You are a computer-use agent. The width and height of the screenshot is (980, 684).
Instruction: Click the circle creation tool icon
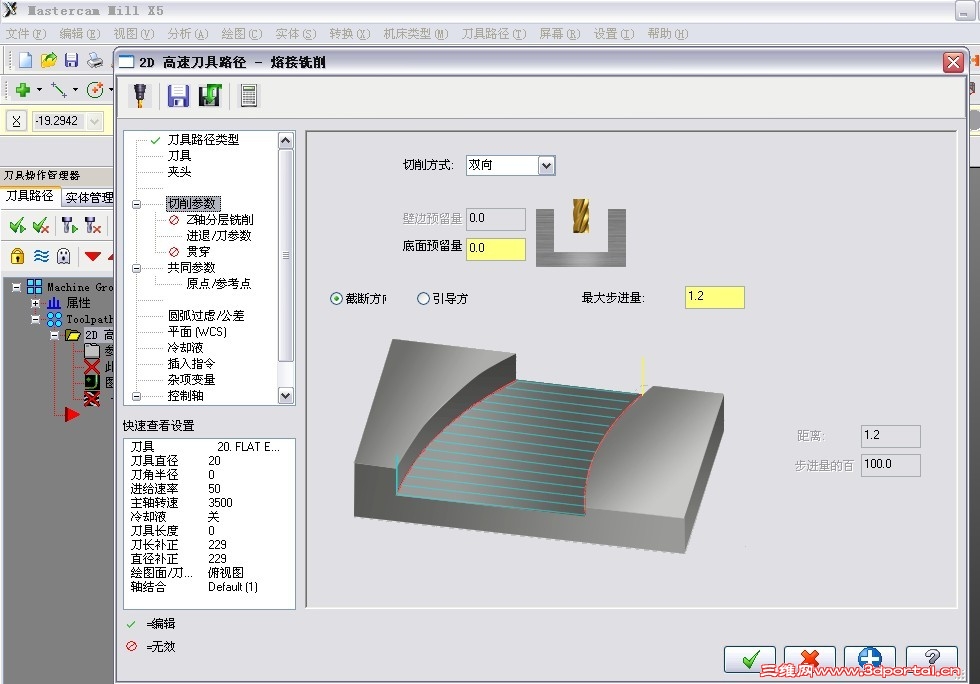tap(96, 90)
